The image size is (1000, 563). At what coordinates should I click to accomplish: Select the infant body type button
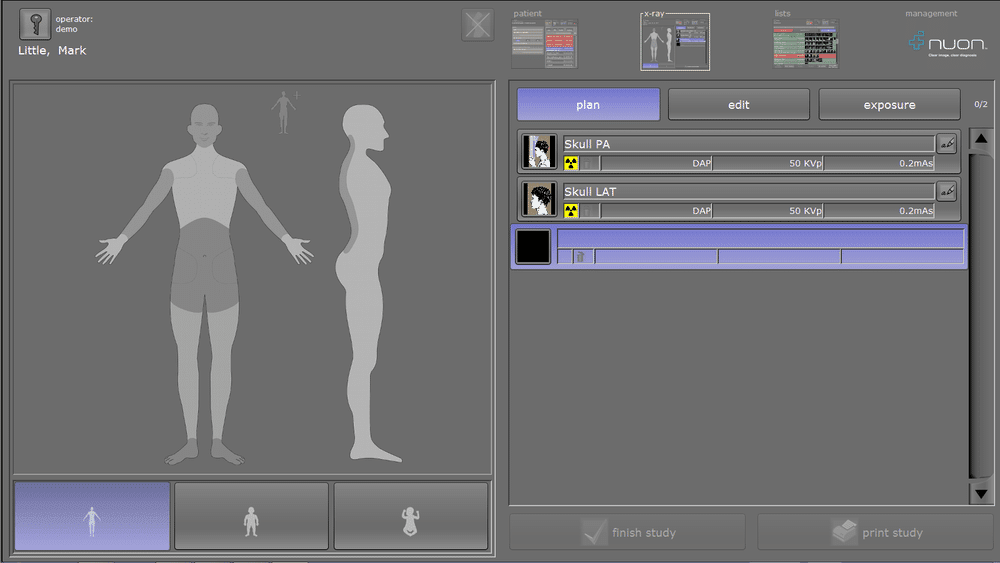point(410,516)
